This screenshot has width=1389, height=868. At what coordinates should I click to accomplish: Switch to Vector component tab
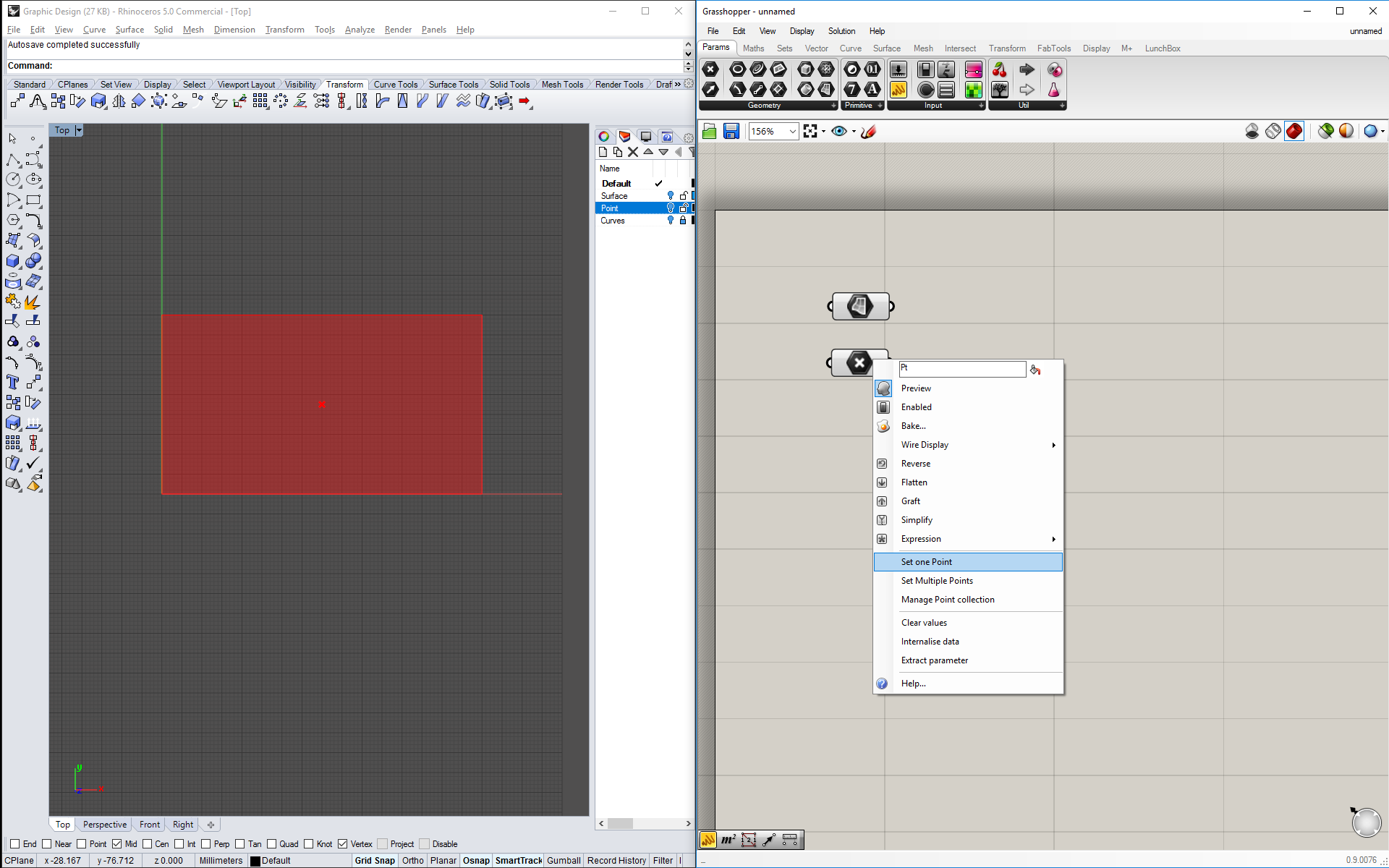pos(816,48)
